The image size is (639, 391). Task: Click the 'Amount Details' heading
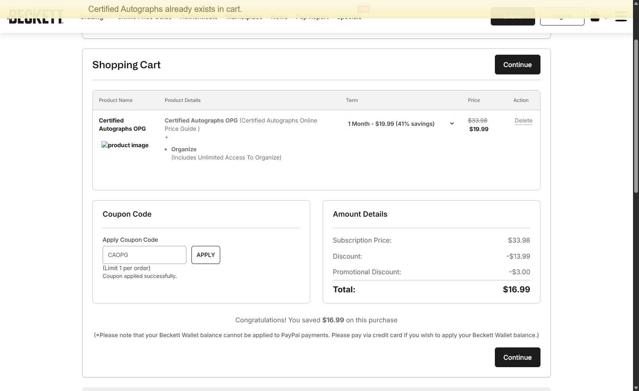coord(360,214)
